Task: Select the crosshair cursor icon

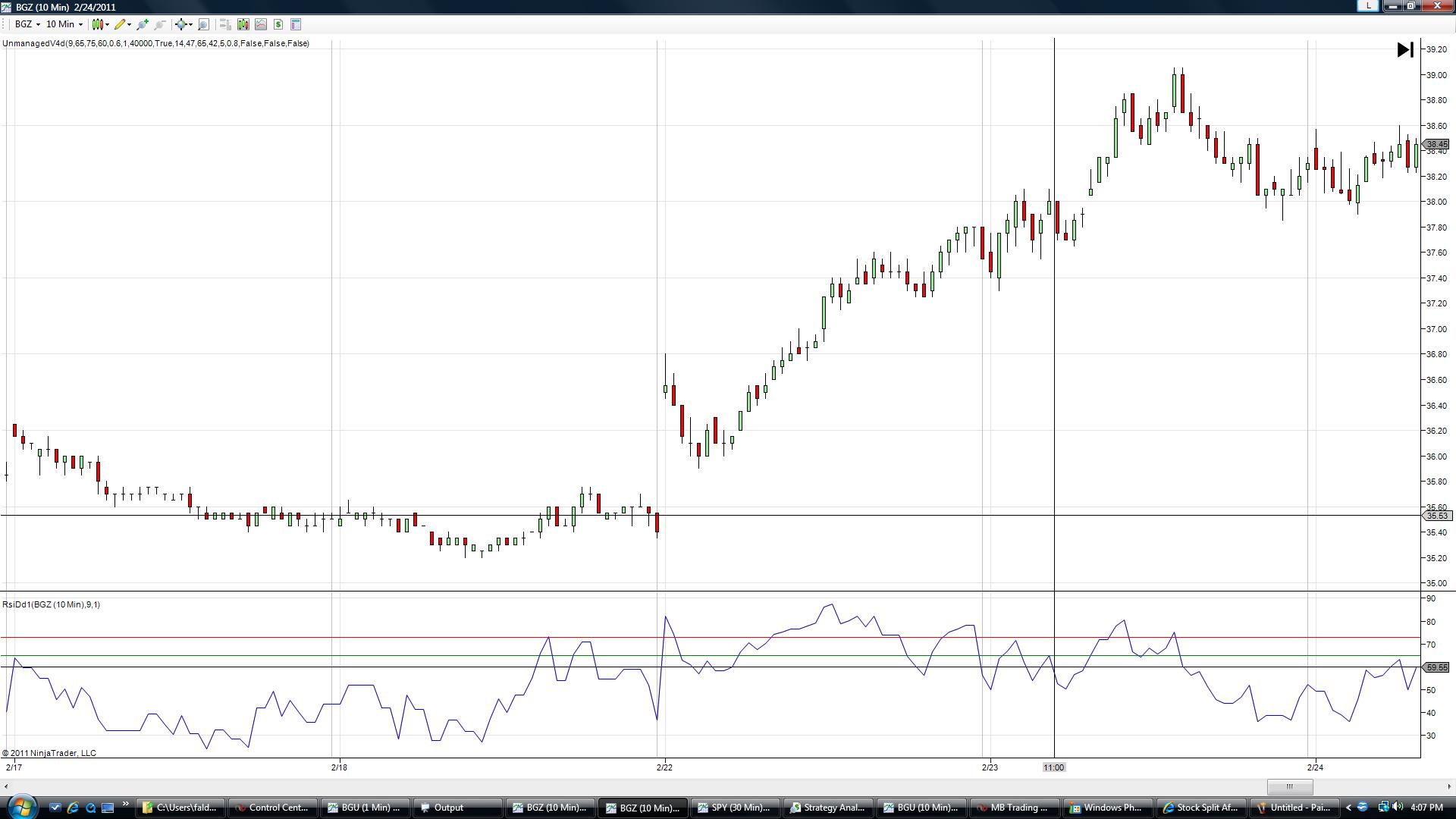Action: [180, 24]
